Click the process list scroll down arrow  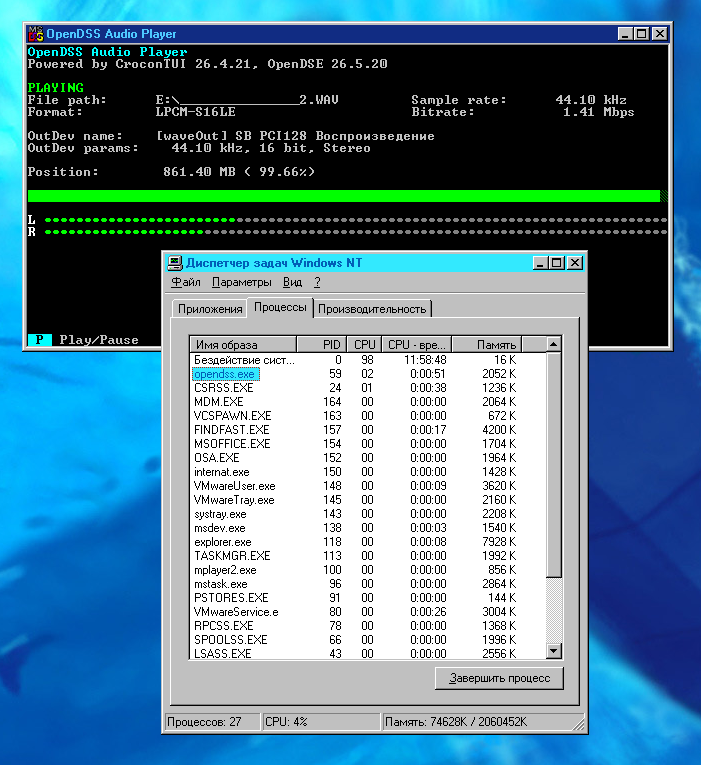pyautogui.click(x=553, y=650)
